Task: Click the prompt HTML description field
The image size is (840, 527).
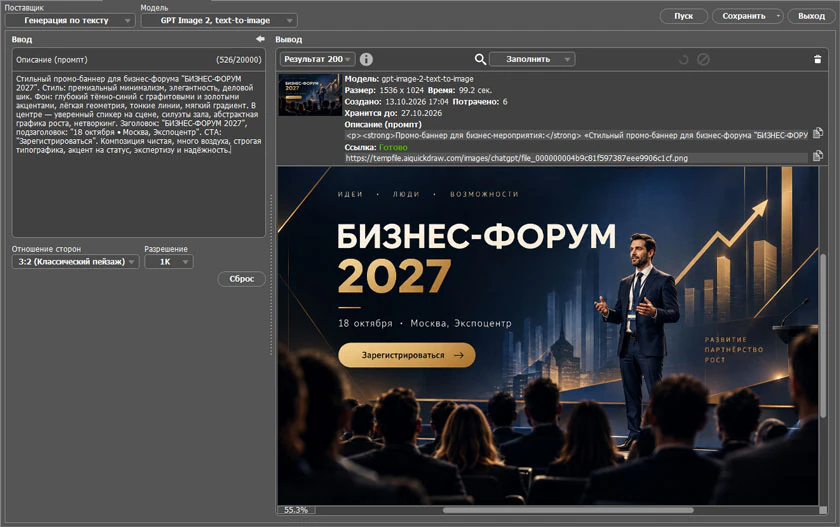Action: (576, 135)
